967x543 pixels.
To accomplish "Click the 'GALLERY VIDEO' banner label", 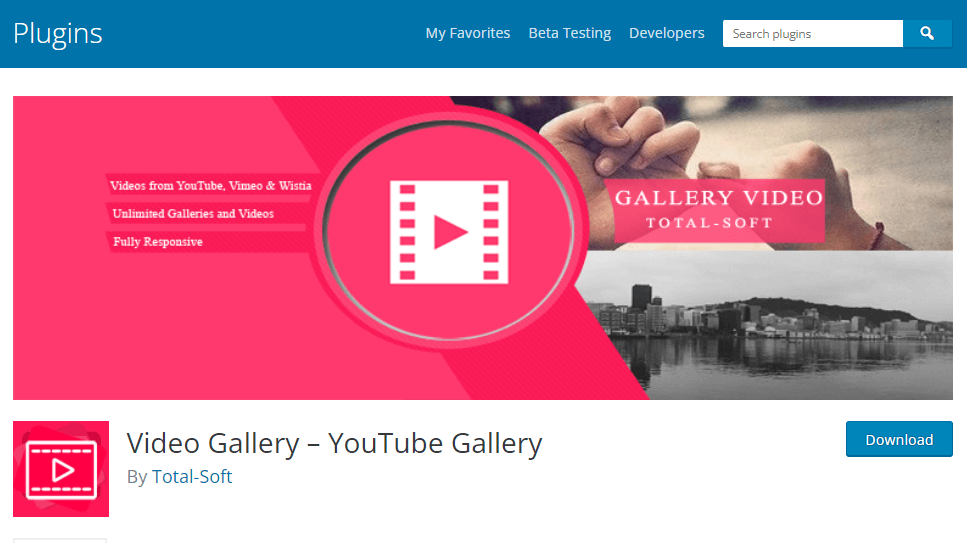I will pyautogui.click(x=719, y=197).
